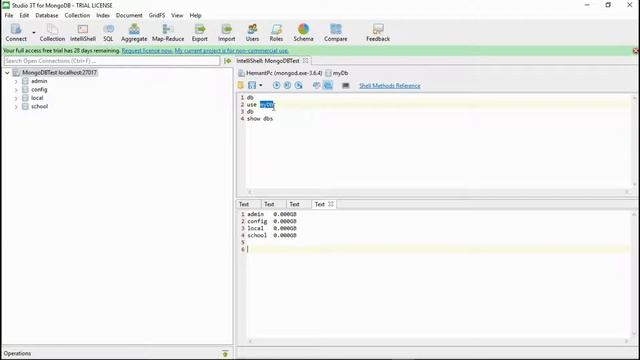Click the save script icon
The image size is (640, 360).
pos(252,85)
